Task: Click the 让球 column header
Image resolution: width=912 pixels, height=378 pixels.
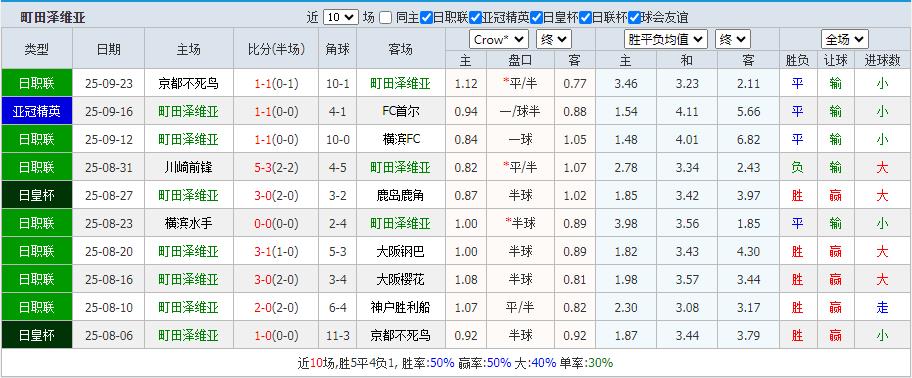Action: (x=836, y=60)
